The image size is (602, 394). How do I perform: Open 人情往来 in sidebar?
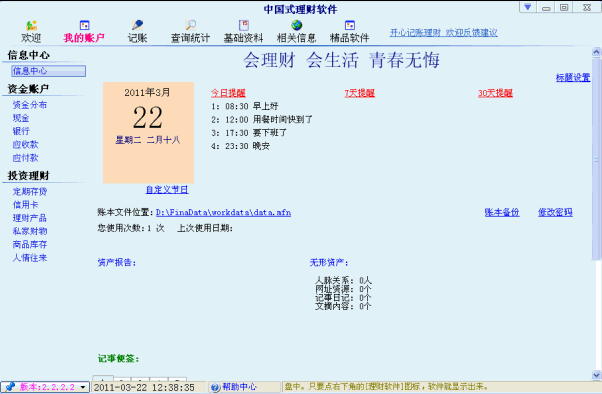pos(30,258)
